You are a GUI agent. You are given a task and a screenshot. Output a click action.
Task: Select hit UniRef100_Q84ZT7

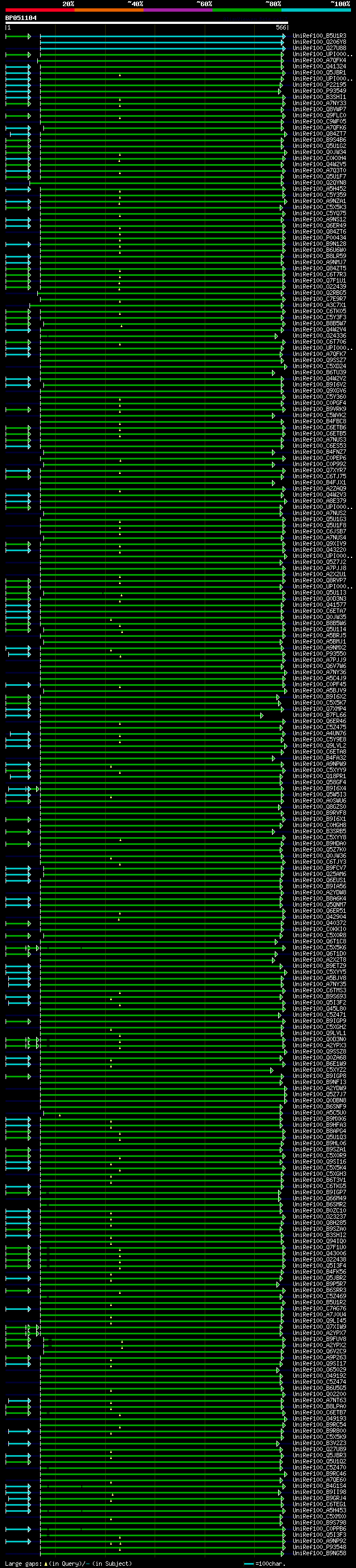(319, 134)
